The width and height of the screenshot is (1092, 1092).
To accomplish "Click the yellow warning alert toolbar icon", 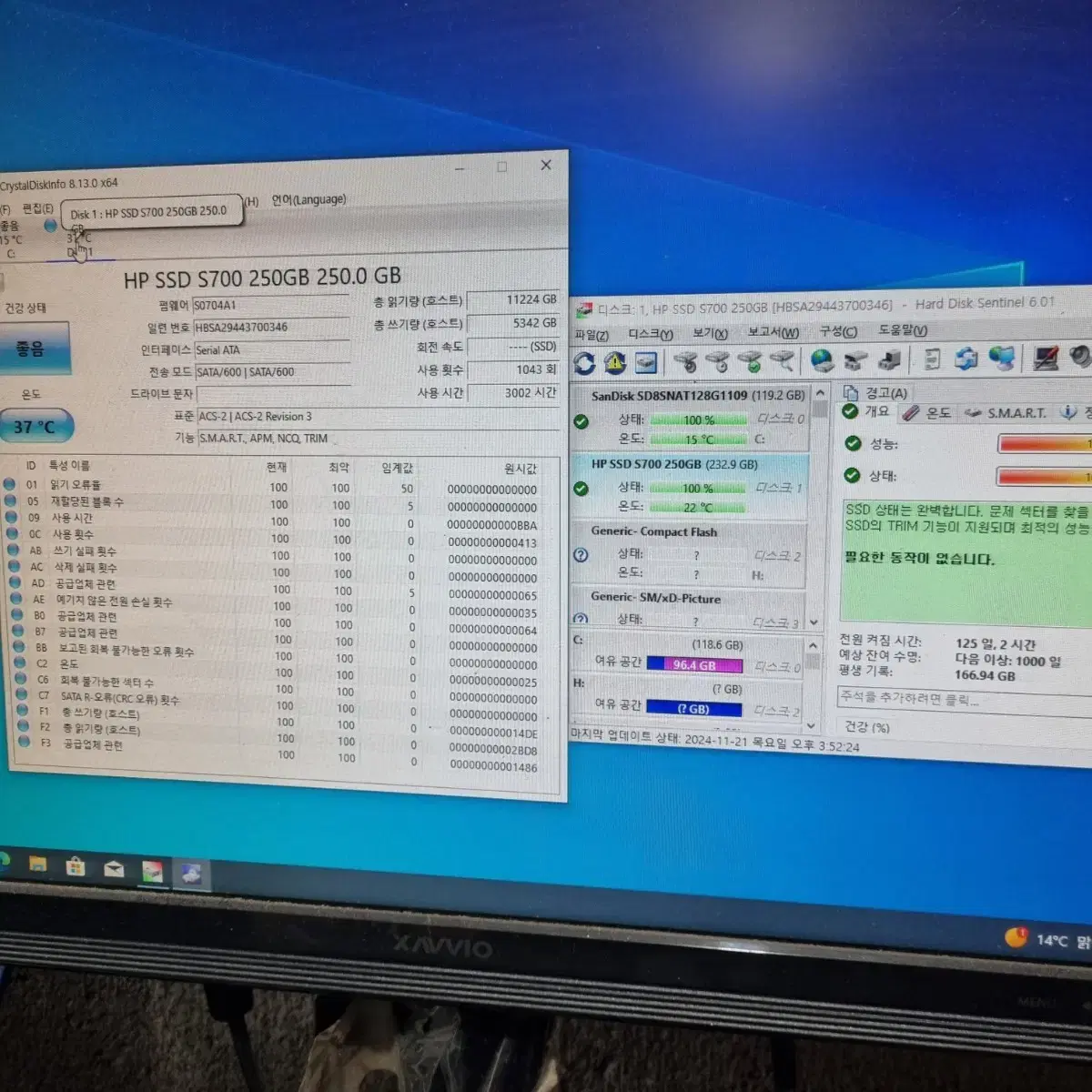I will click(615, 363).
